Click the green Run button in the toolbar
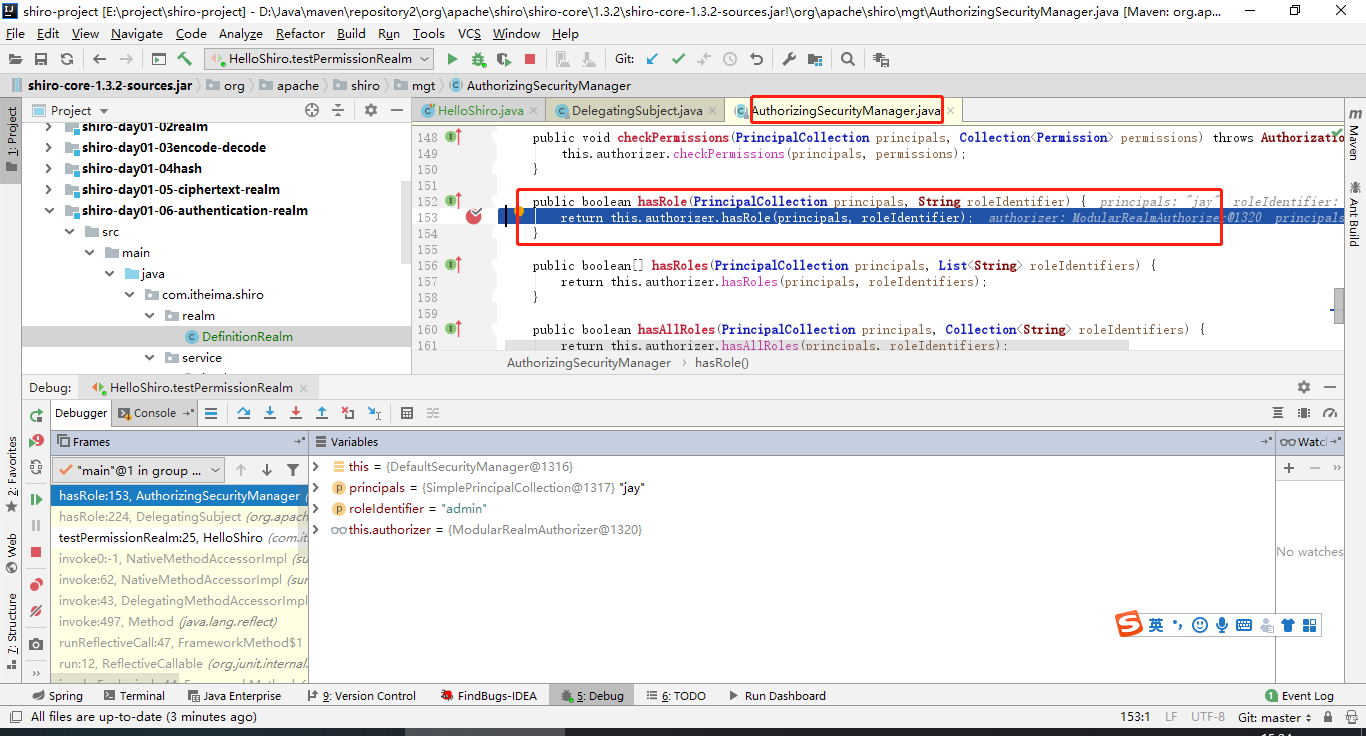The image size is (1366, 736). point(452,59)
